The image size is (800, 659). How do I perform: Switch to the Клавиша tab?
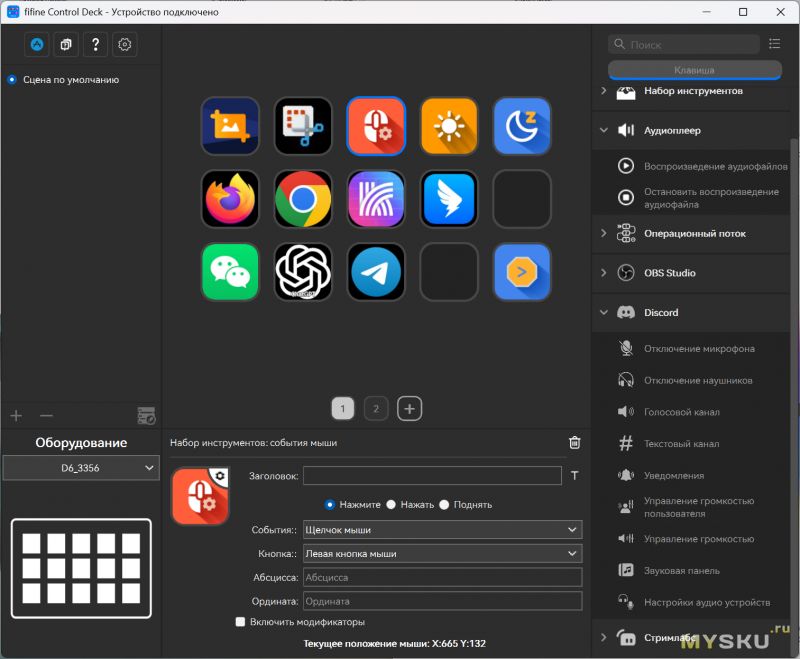[694, 70]
